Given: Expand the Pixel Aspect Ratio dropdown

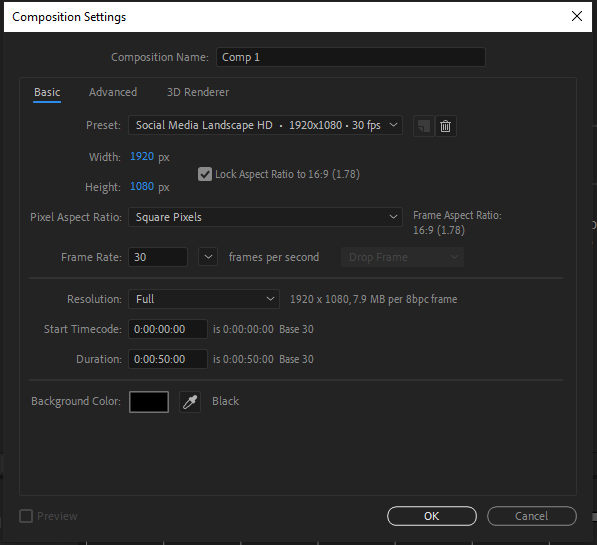Looking at the screenshot, I should pyautogui.click(x=265, y=217).
